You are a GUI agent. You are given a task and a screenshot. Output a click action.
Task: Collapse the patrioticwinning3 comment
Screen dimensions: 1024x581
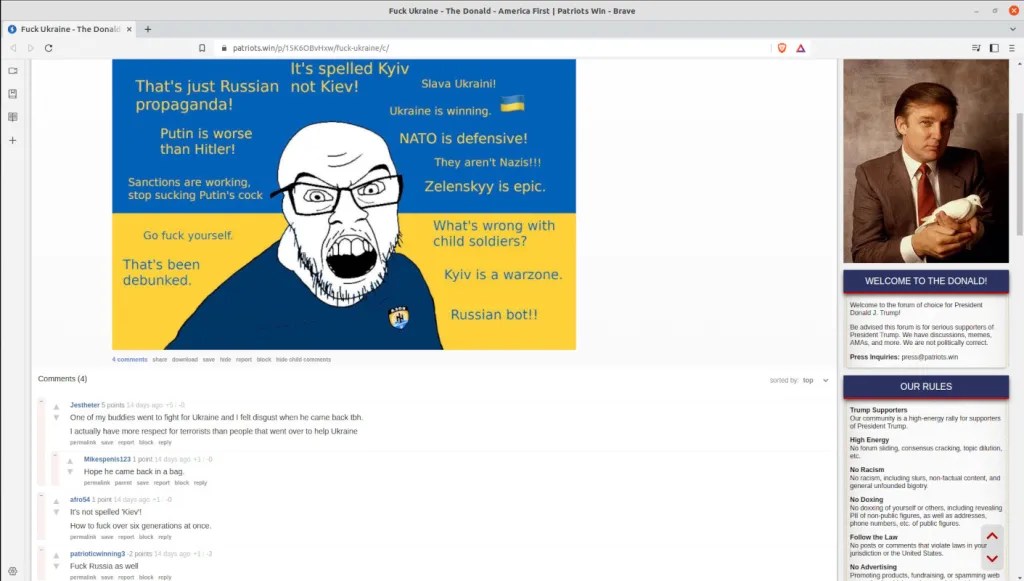41,550
